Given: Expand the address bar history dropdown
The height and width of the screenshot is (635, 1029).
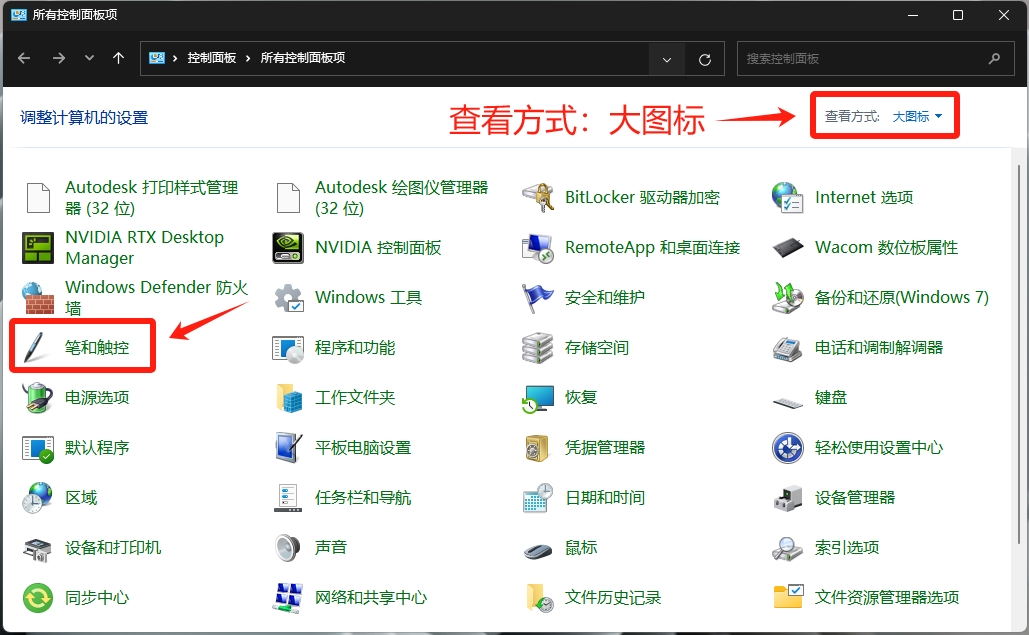Looking at the screenshot, I should click(667, 59).
